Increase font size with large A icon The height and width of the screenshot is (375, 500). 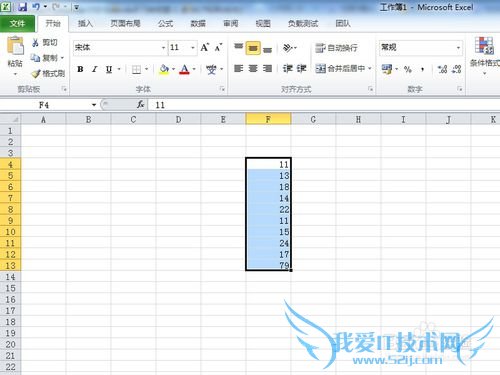point(204,48)
